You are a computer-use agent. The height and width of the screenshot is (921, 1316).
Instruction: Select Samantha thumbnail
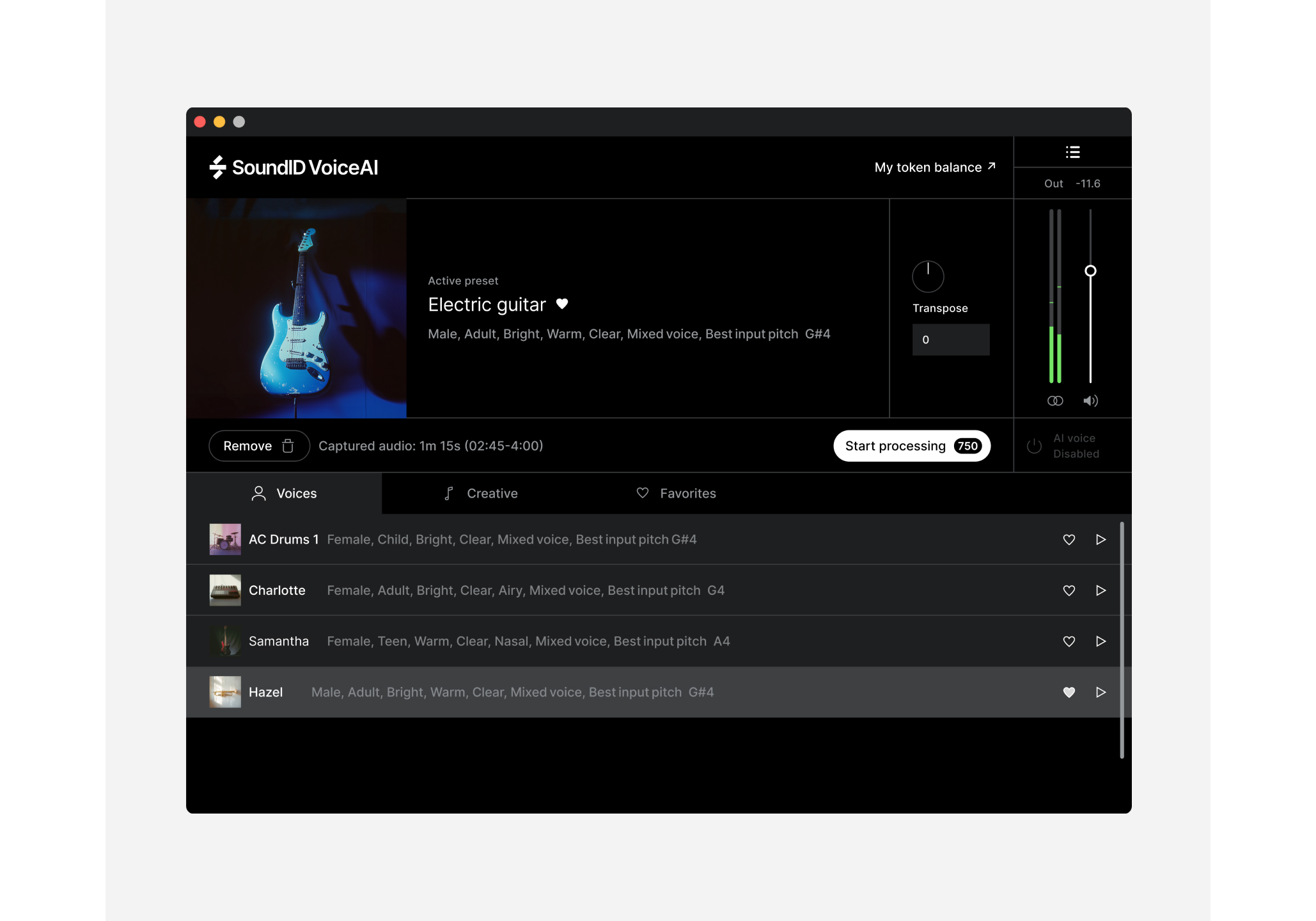225,641
